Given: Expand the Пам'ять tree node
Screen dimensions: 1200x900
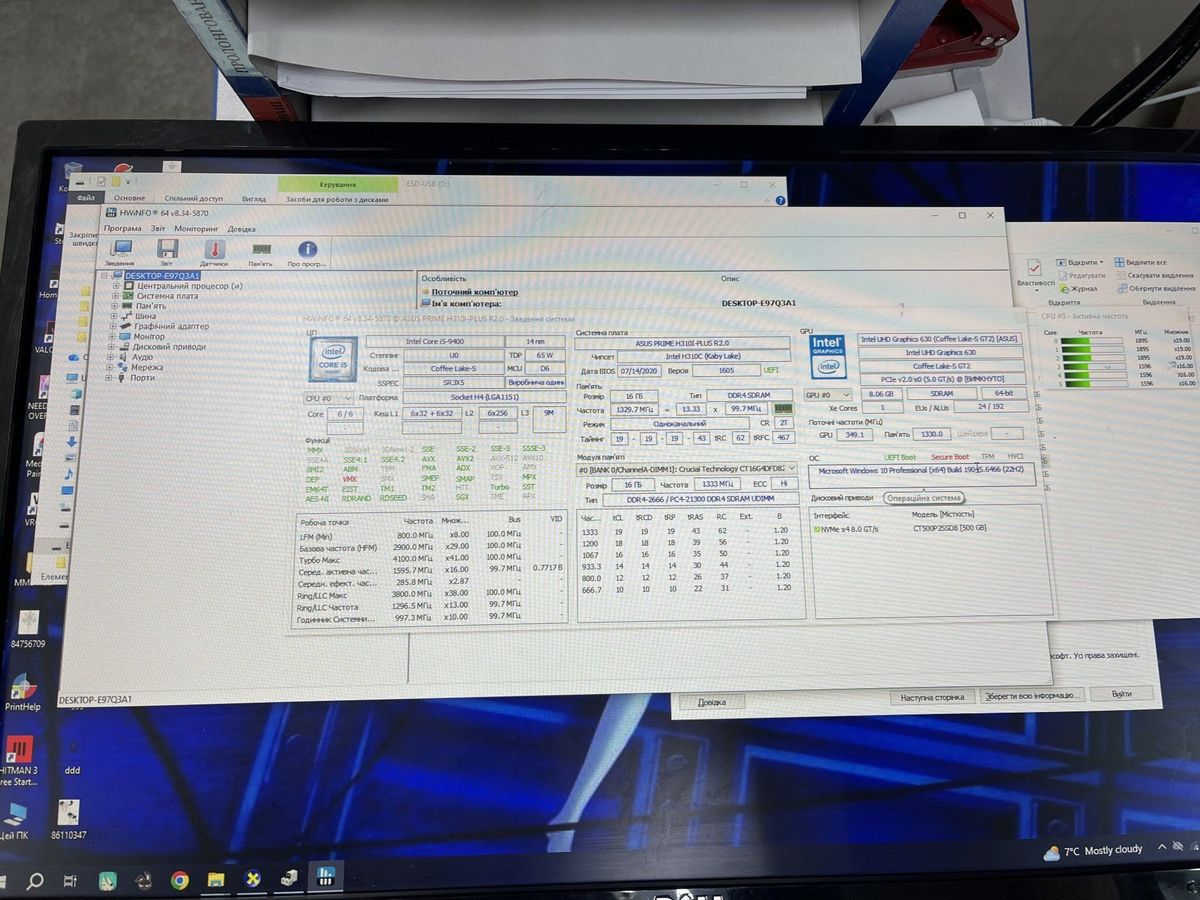Looking at the screenshot, I should 116,306.
